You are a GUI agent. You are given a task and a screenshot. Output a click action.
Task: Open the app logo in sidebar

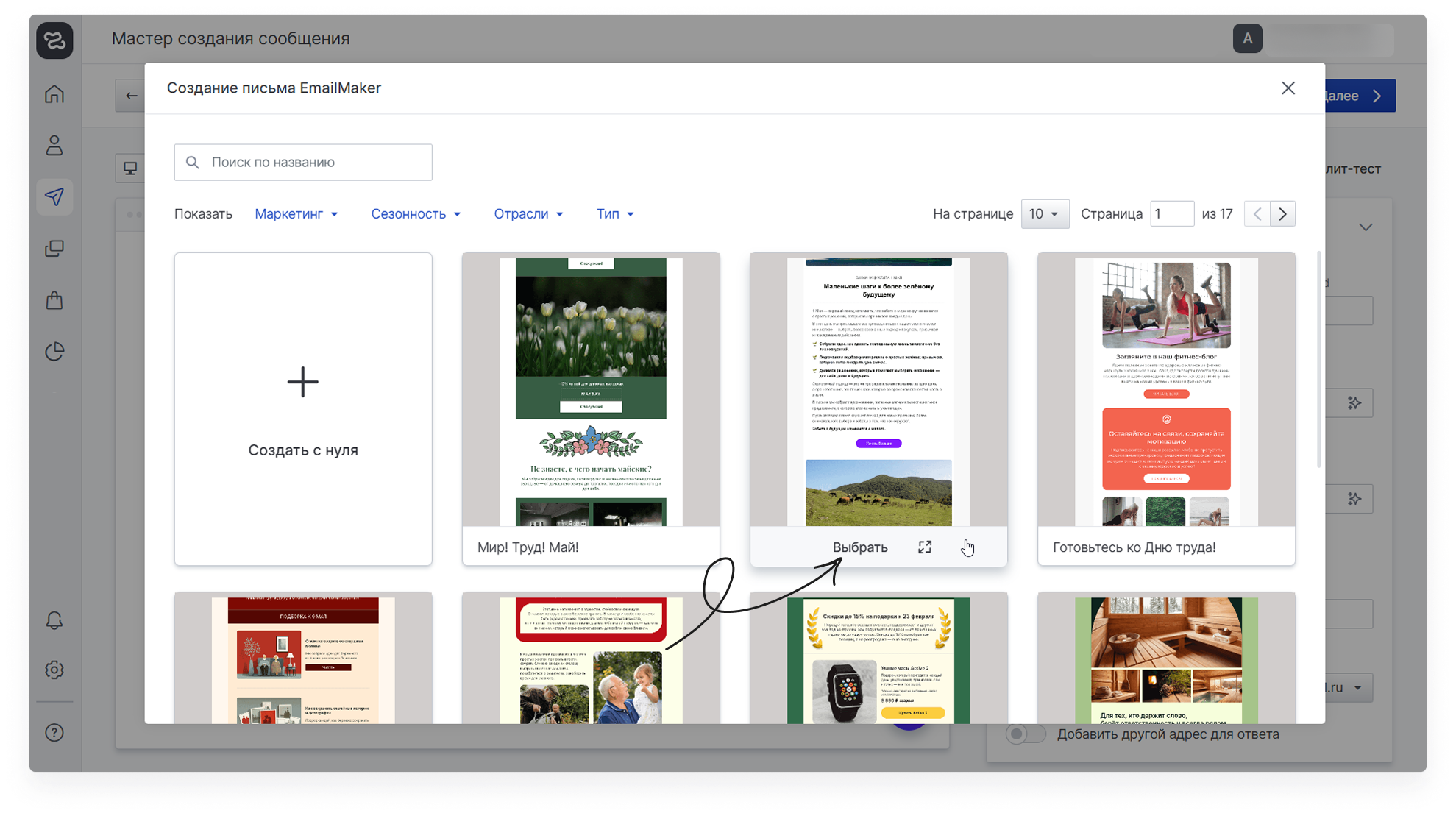coord(54,40)
